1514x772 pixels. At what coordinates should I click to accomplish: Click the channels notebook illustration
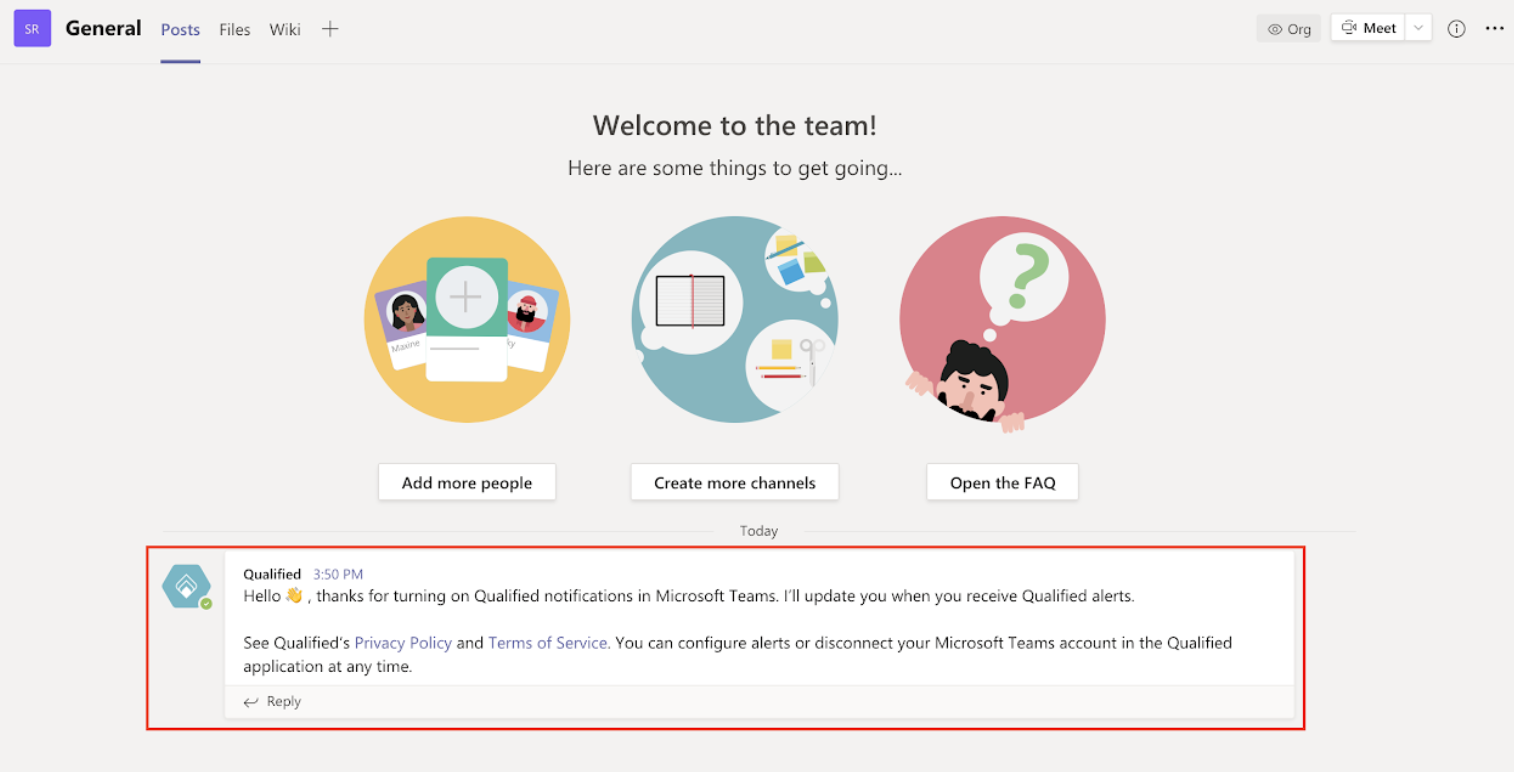[735, 320]
